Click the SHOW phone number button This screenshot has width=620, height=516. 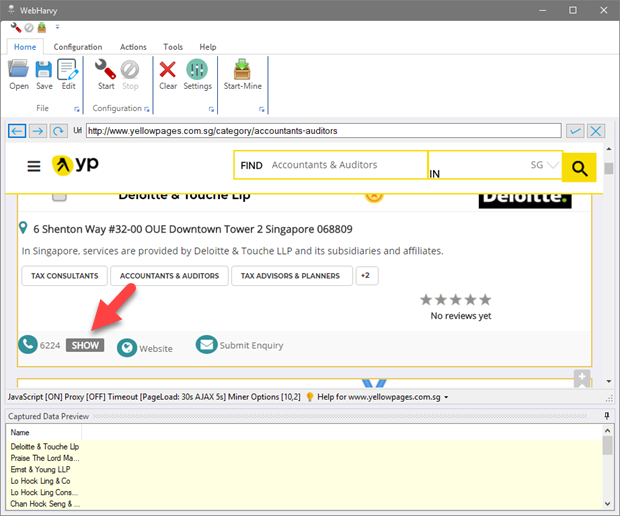85,345
